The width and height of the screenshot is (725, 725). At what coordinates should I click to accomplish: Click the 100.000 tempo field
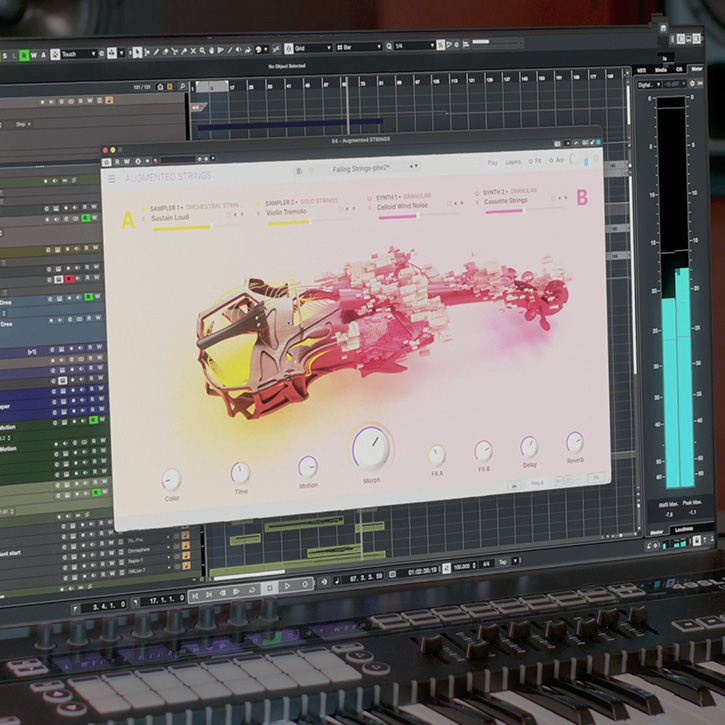pos(462,566)
